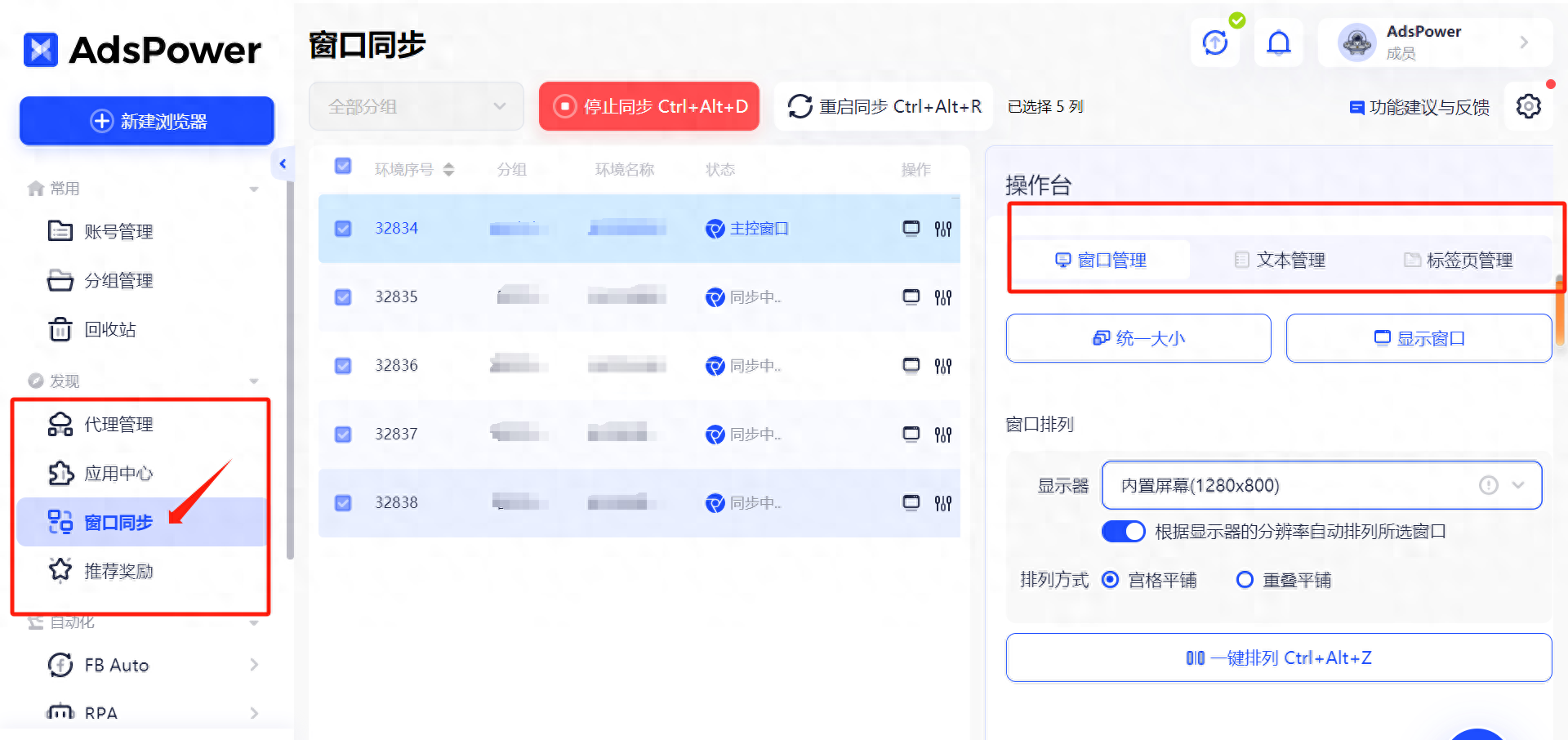Uncheck the checkbox for environment 32836
This screenshot has width=1568, height=740.
point(342,366)
